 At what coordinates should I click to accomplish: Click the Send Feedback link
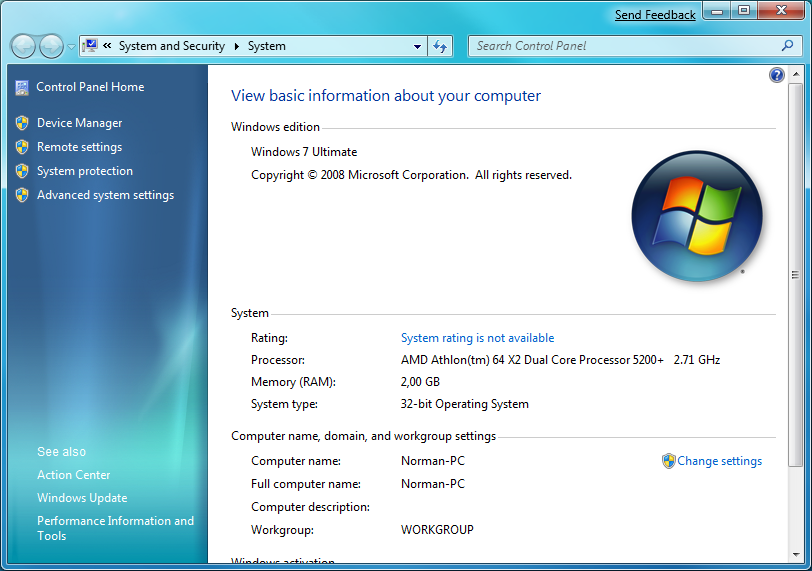pos(655,15)
